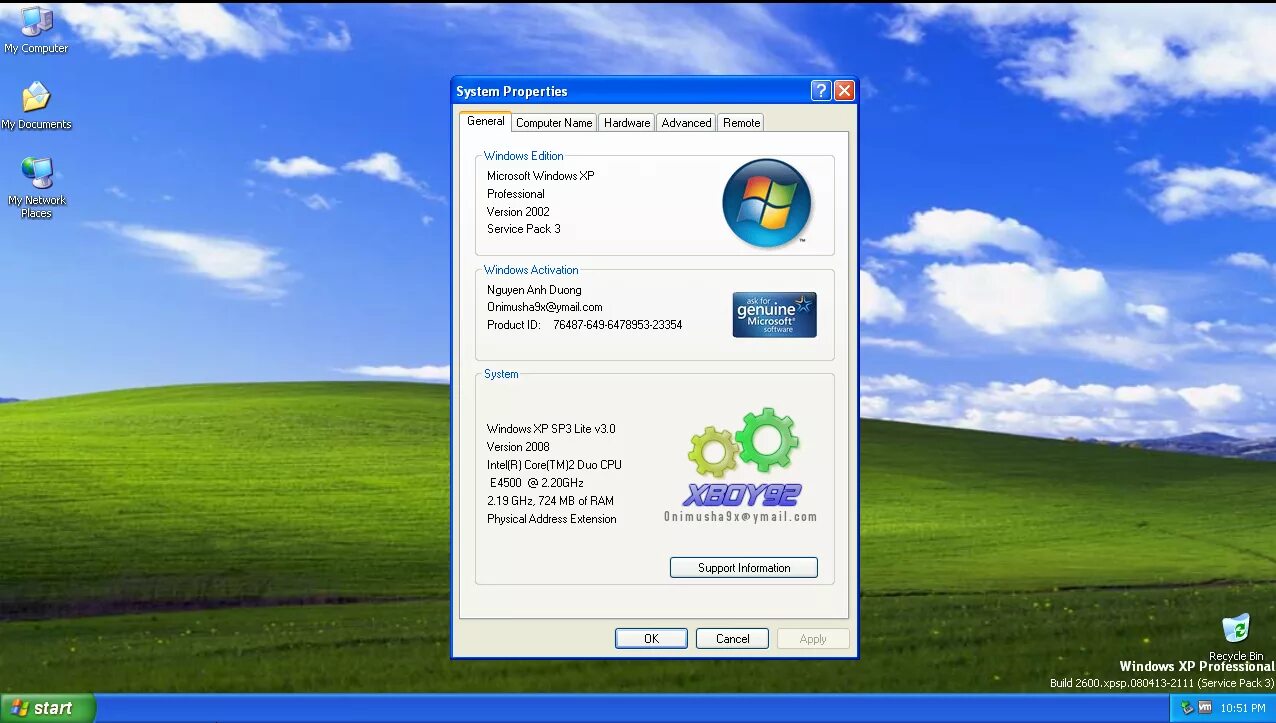Click the E4500 @ 2.20GHz text
Image resolution: width=1276 pixels, height=723 pixels.
pos(538,483)
